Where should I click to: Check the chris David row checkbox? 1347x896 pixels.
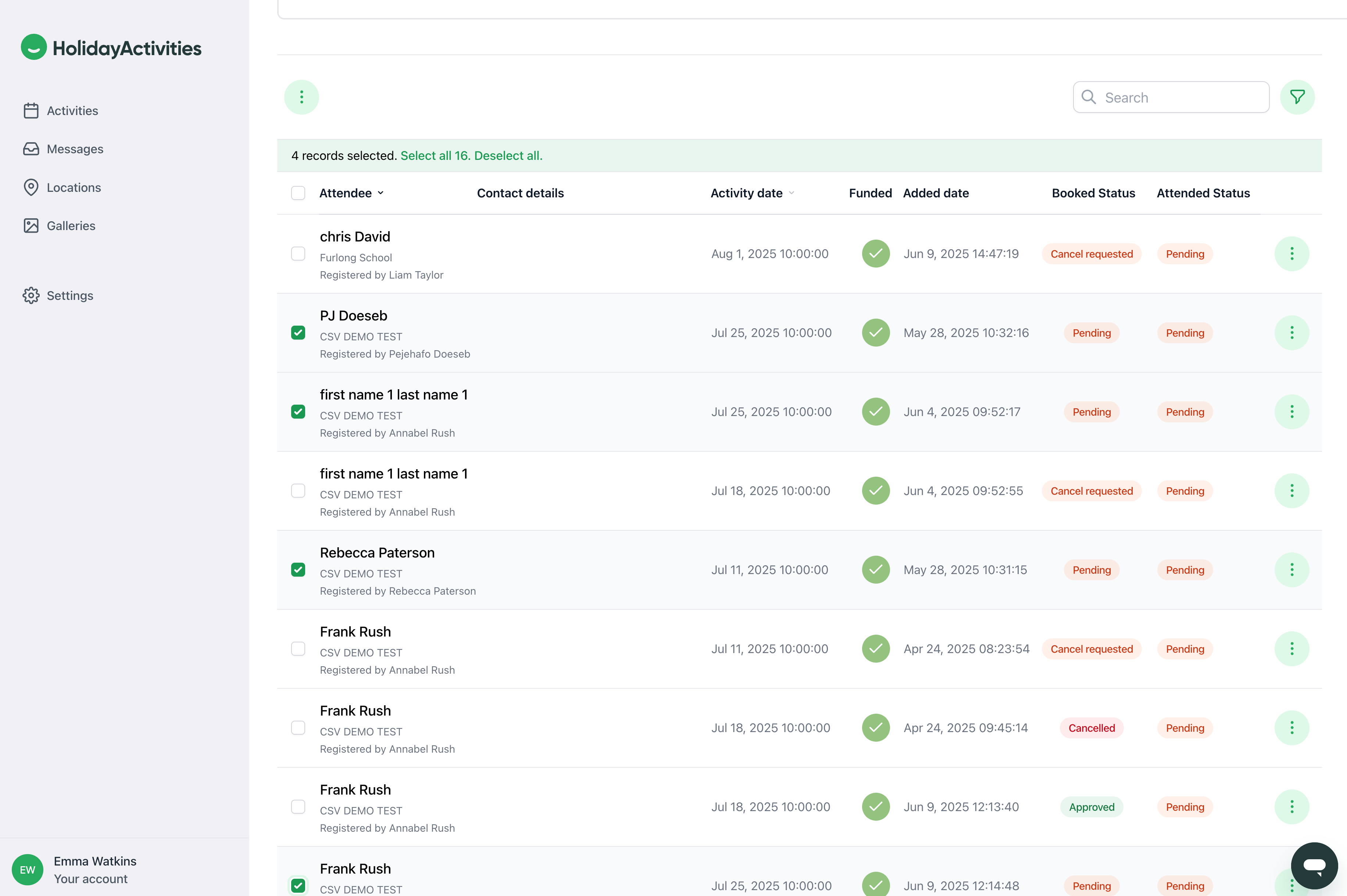coord(298,254)
